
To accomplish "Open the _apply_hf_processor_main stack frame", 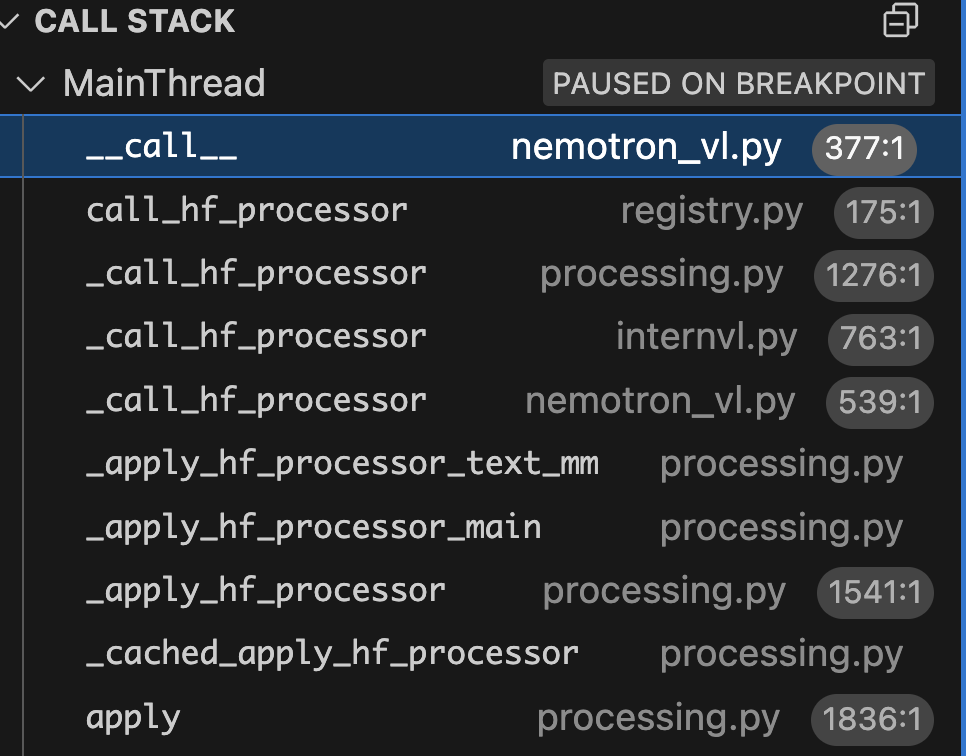I will click(x=313, y=527).
